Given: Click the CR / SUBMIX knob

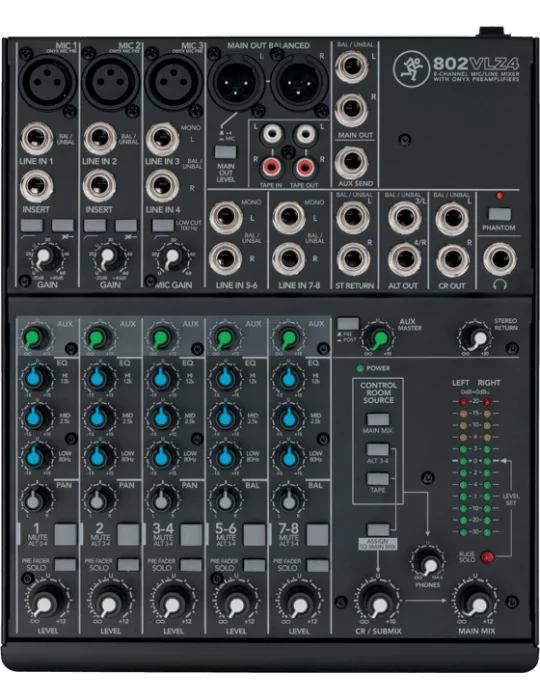Looking at the screenshot, I should coord(378,601).
